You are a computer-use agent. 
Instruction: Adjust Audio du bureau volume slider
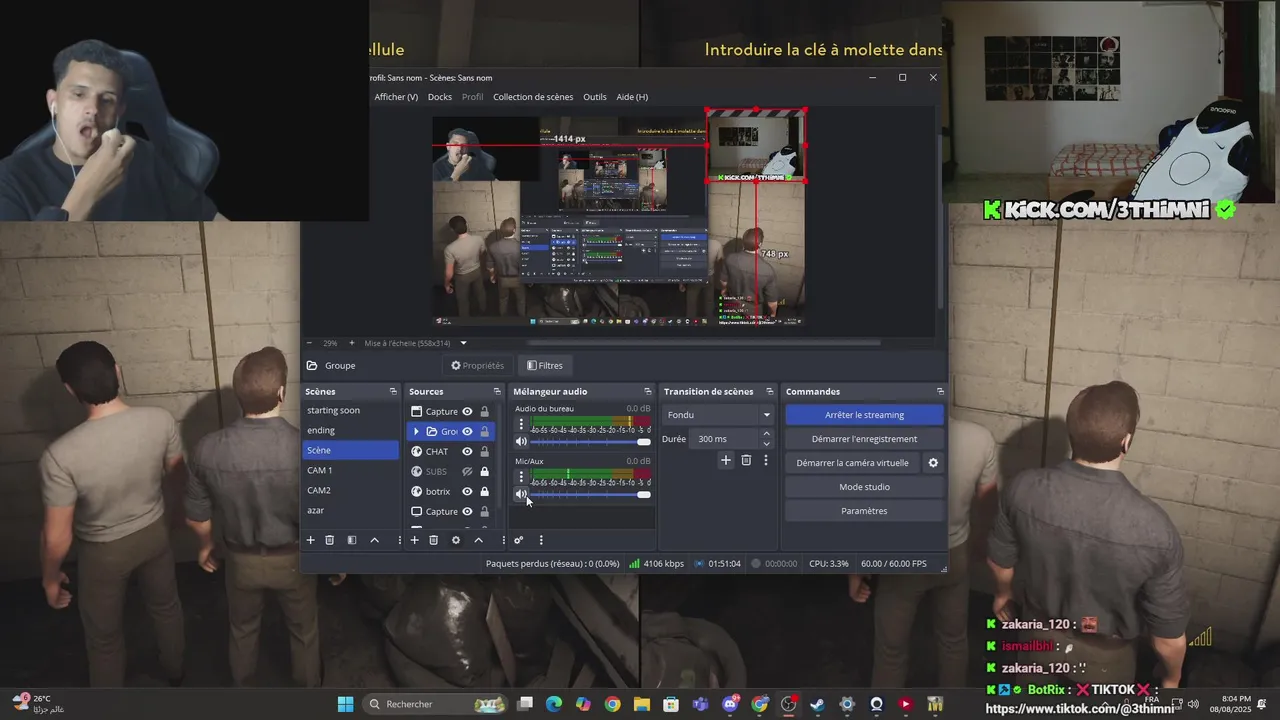[x=590, y=441]
